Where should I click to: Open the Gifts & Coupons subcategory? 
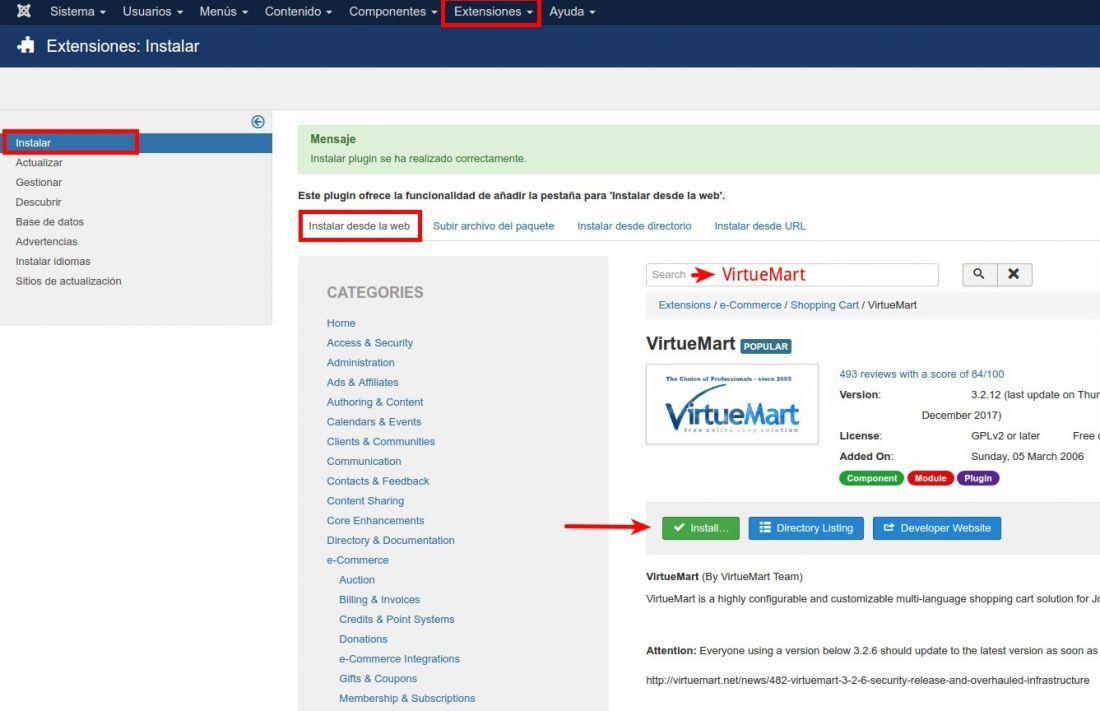pyautogui.click(x=377, y=678)
